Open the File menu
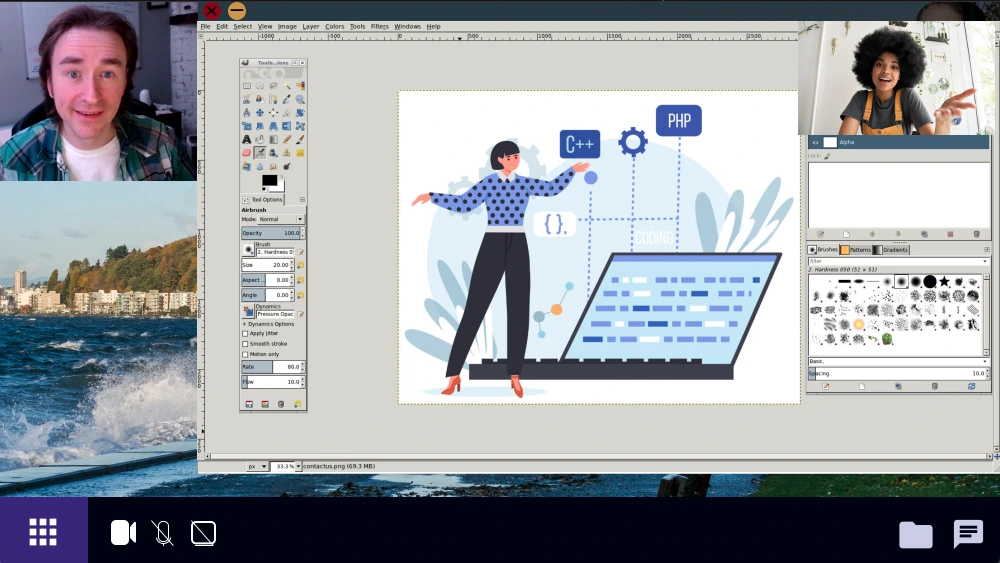 coord(205,26)
